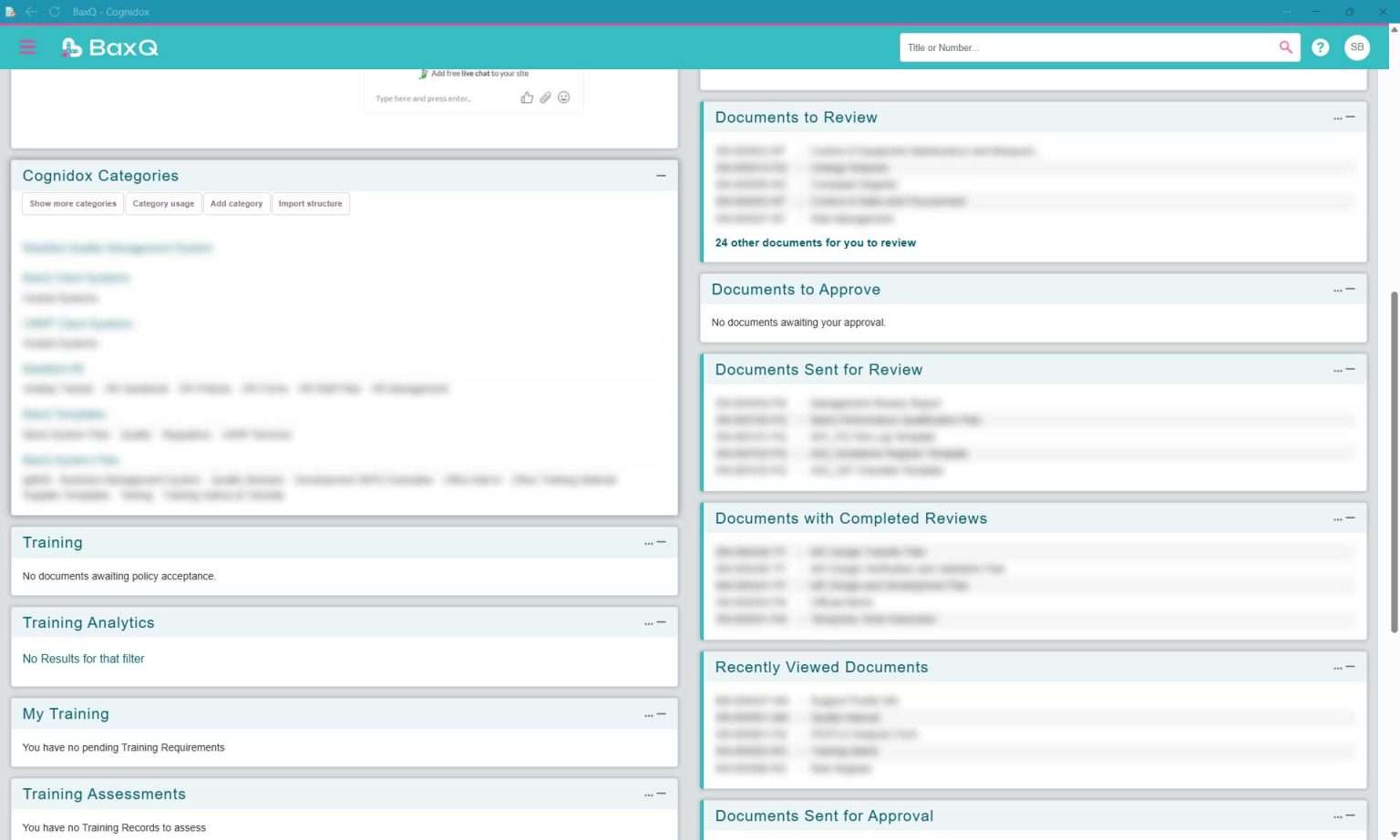Viewport: 1400px width, 840px height.
Task: Click the search magnifier icon
Action: click(1285, 47)
